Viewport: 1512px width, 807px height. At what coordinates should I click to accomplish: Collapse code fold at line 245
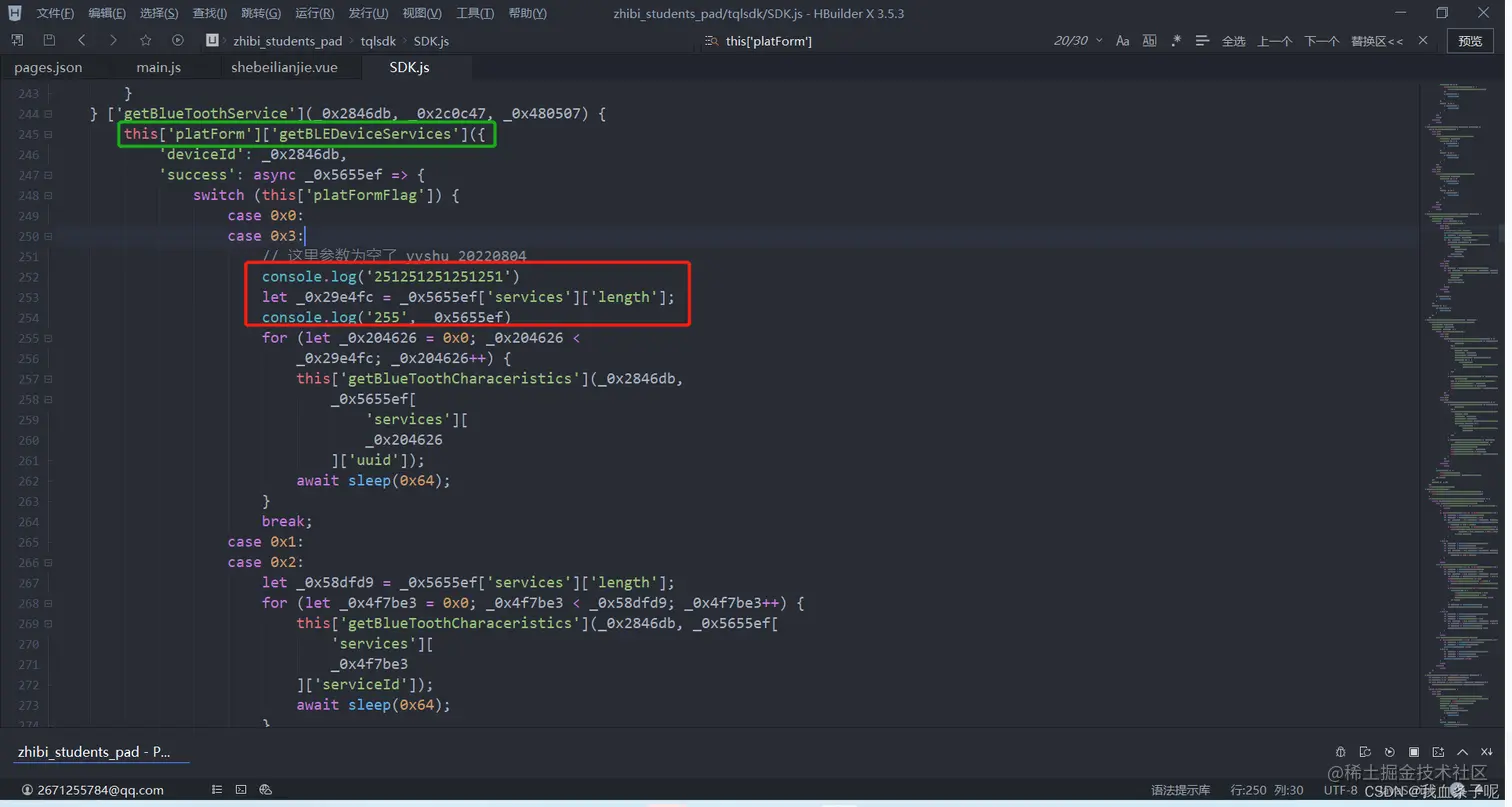click(x=49, y=134)
